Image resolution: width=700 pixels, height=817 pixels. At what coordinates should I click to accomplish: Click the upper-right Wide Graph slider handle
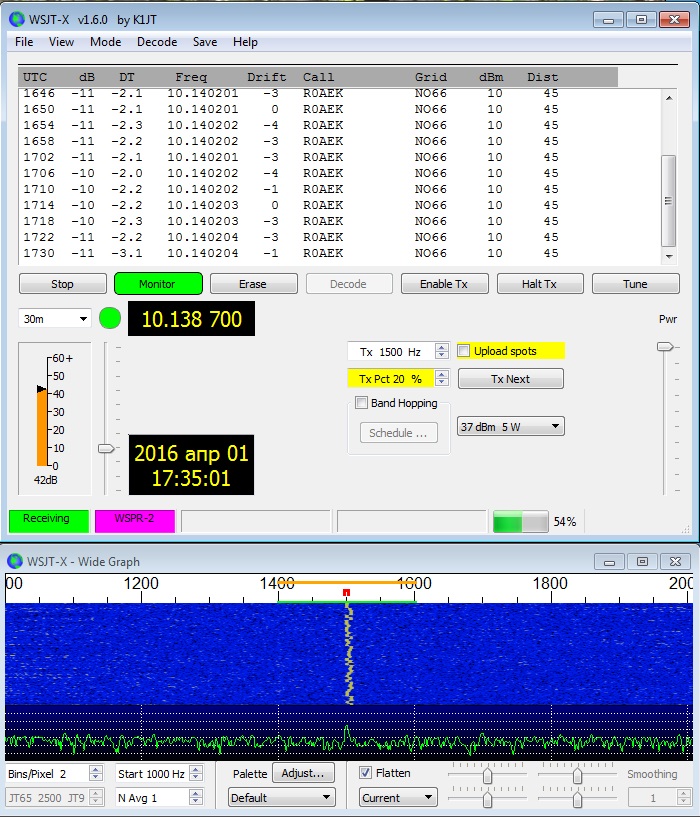tap(577, 776)
